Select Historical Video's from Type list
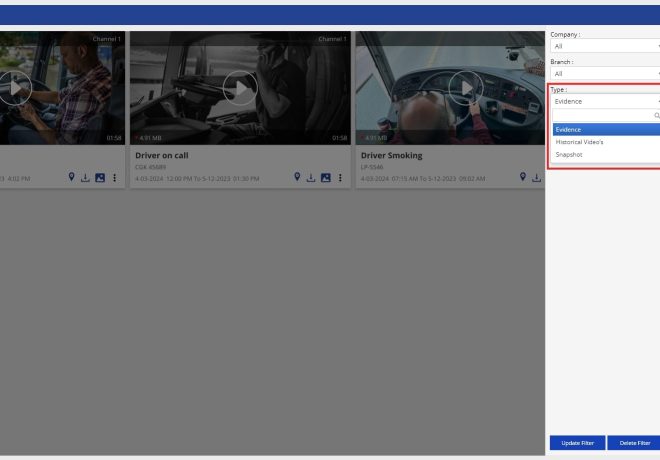The height and width of the screenshot is (460, 660). (x=580, y=142)
